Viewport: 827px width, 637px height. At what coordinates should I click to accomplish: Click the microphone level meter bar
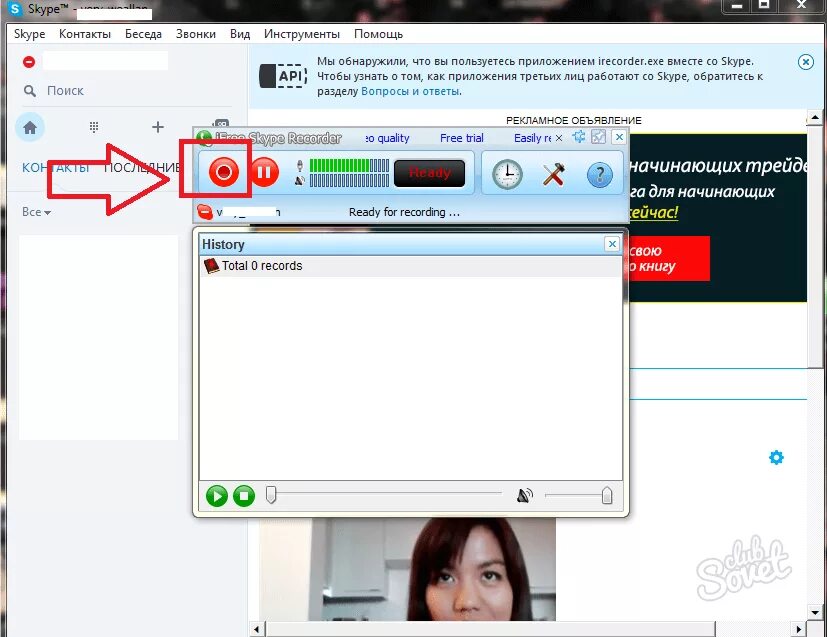[x=349, y=166]
